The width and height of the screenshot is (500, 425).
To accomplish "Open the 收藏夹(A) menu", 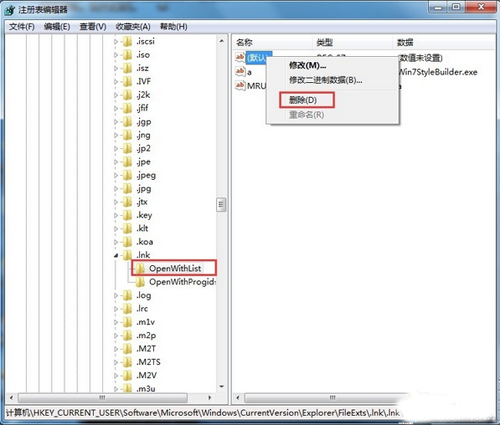I will point(133,26).
